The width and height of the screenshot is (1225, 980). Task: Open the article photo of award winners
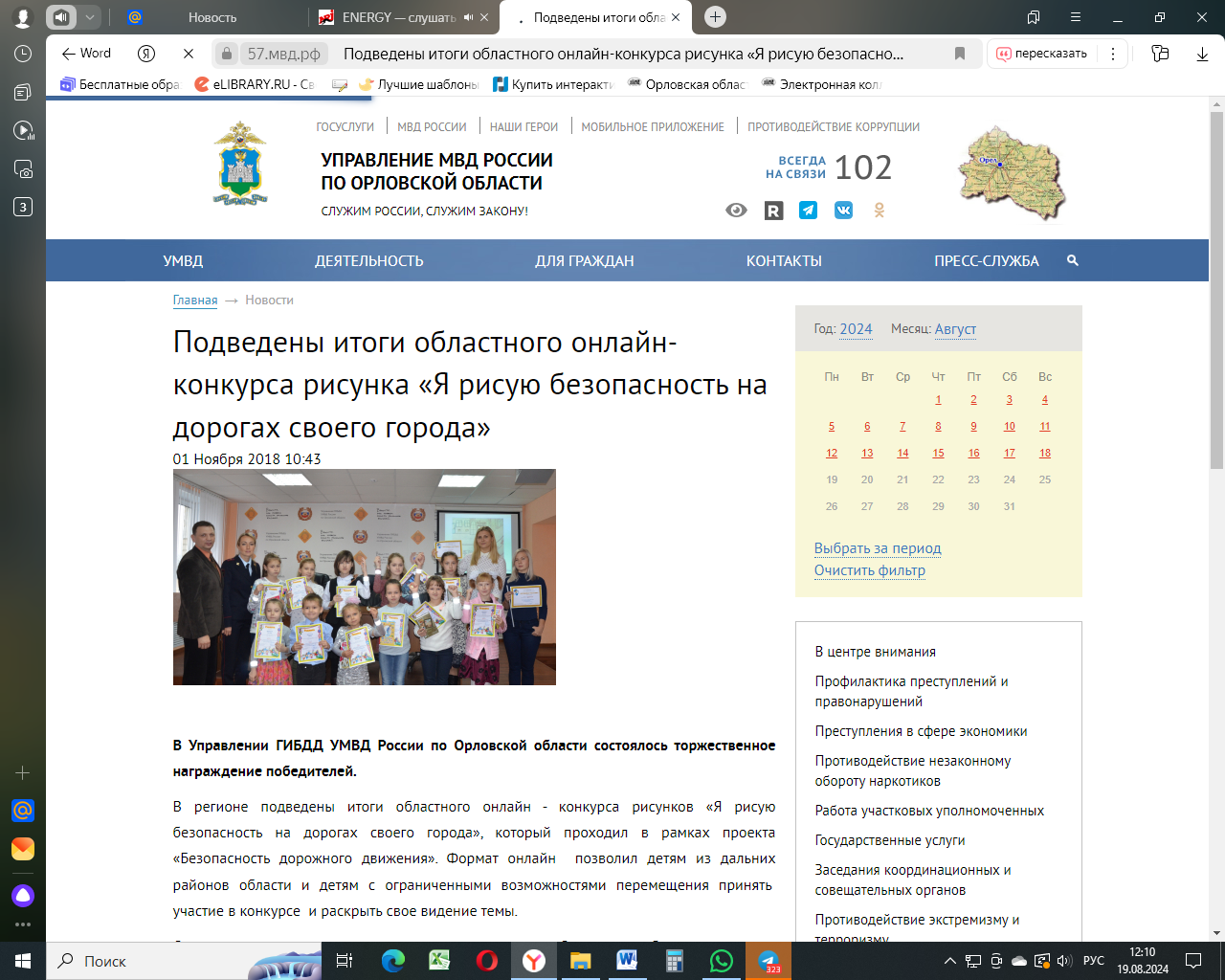(x=364, y=577)
